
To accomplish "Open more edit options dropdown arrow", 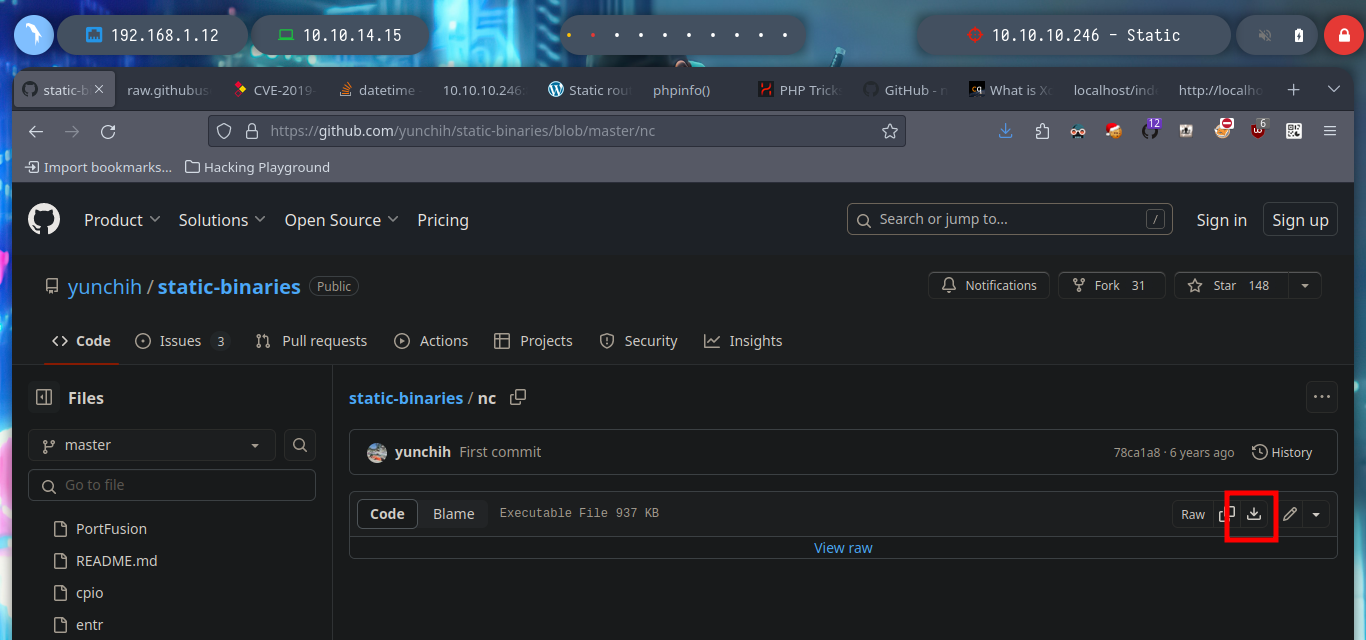I will click(x=1316, y=514).
